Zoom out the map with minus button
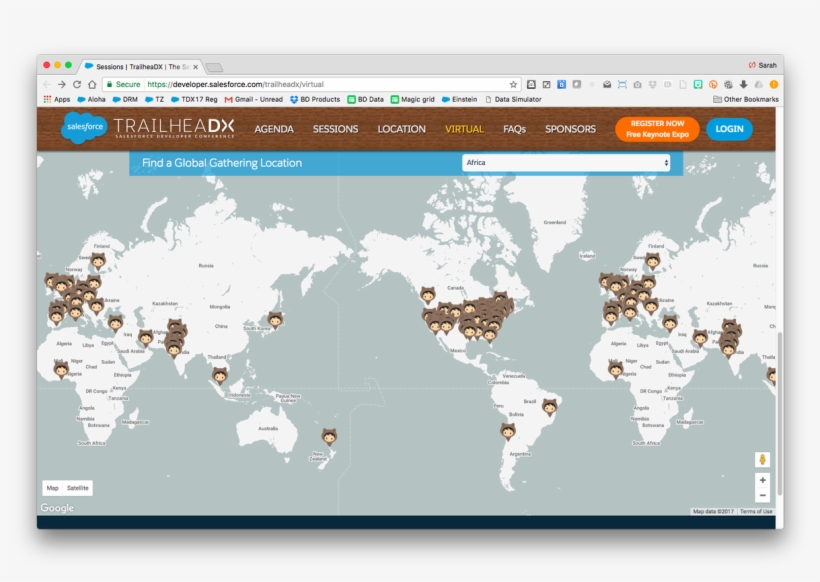Screen dimensions: 820x582 tap(762, 495)
